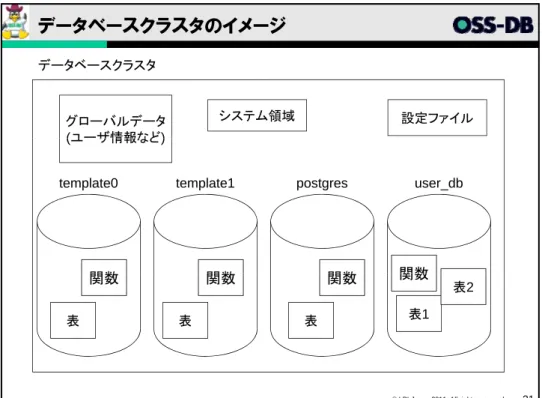Select the データベースクラスタ label above the diagram

97,65
